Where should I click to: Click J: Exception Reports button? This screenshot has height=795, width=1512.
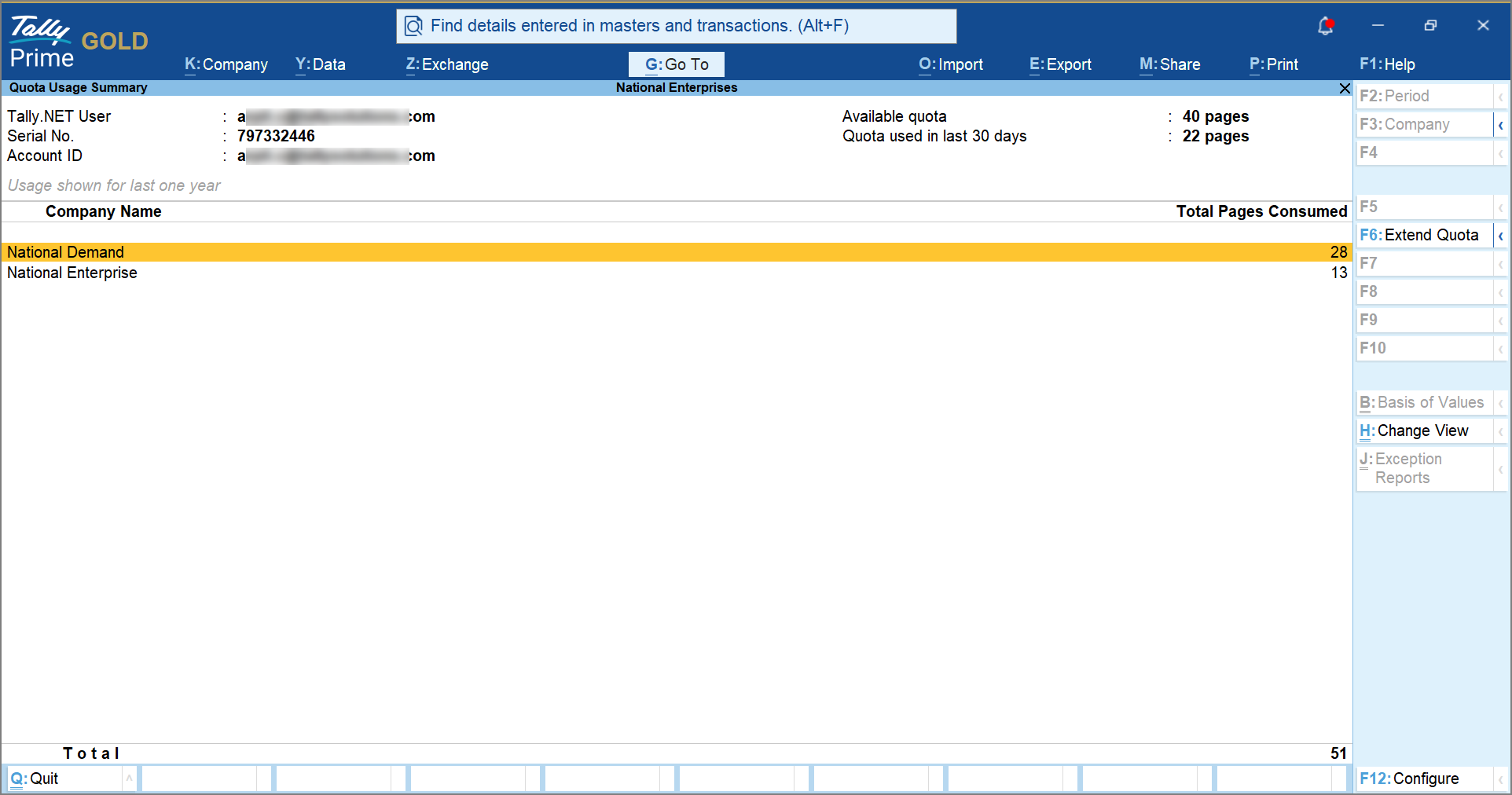[x=1424, y=468]
